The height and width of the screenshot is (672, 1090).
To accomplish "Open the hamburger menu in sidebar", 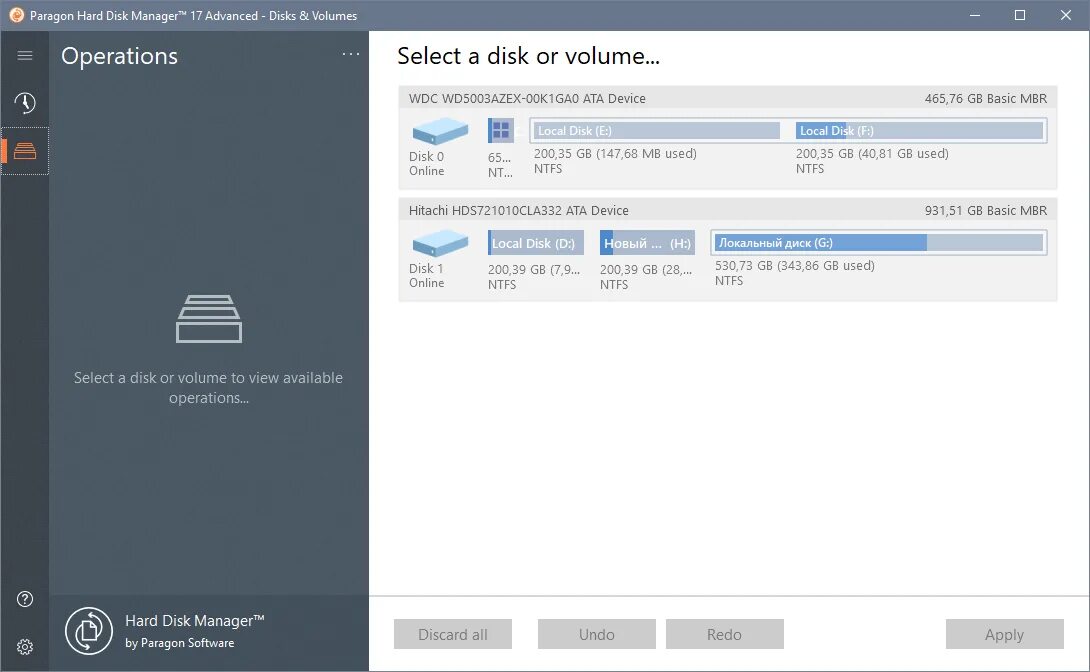I will (25, 56).
